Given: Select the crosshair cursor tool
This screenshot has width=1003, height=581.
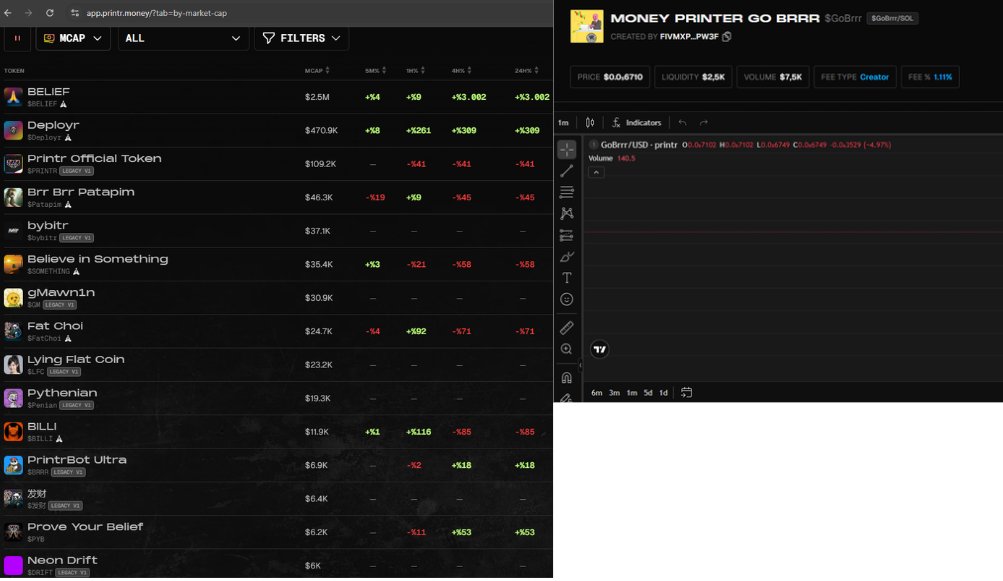Looking at the screenshot, I should [567, 149].
